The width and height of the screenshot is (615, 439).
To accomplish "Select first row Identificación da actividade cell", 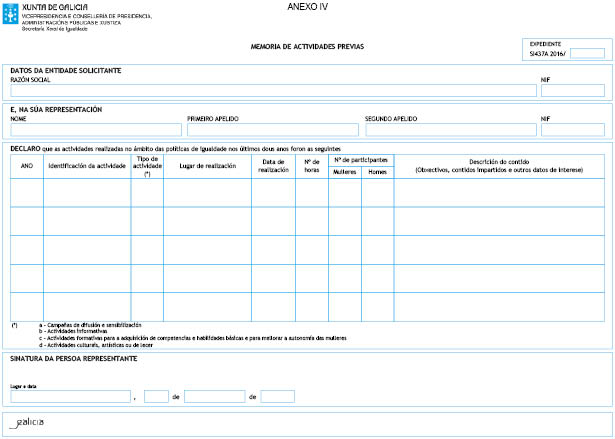I will click(x=87, y=192).
